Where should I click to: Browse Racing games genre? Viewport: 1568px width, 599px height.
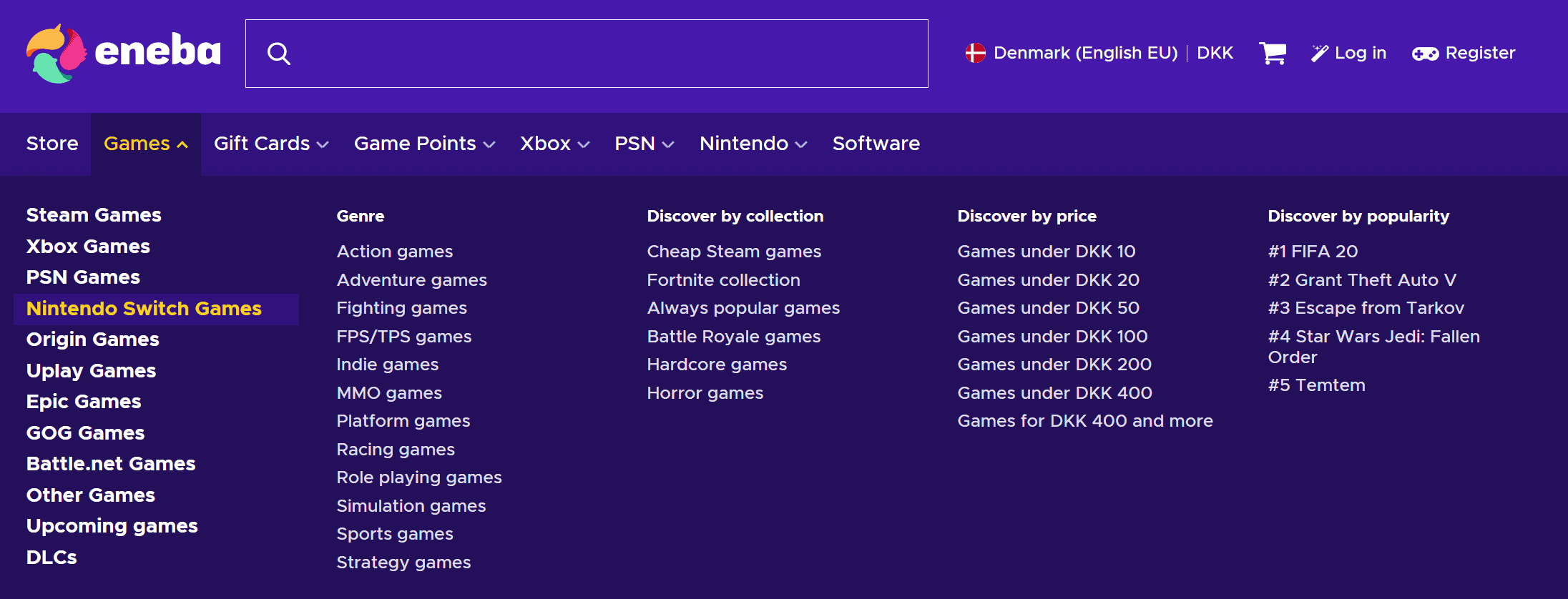tap(396, 450)
